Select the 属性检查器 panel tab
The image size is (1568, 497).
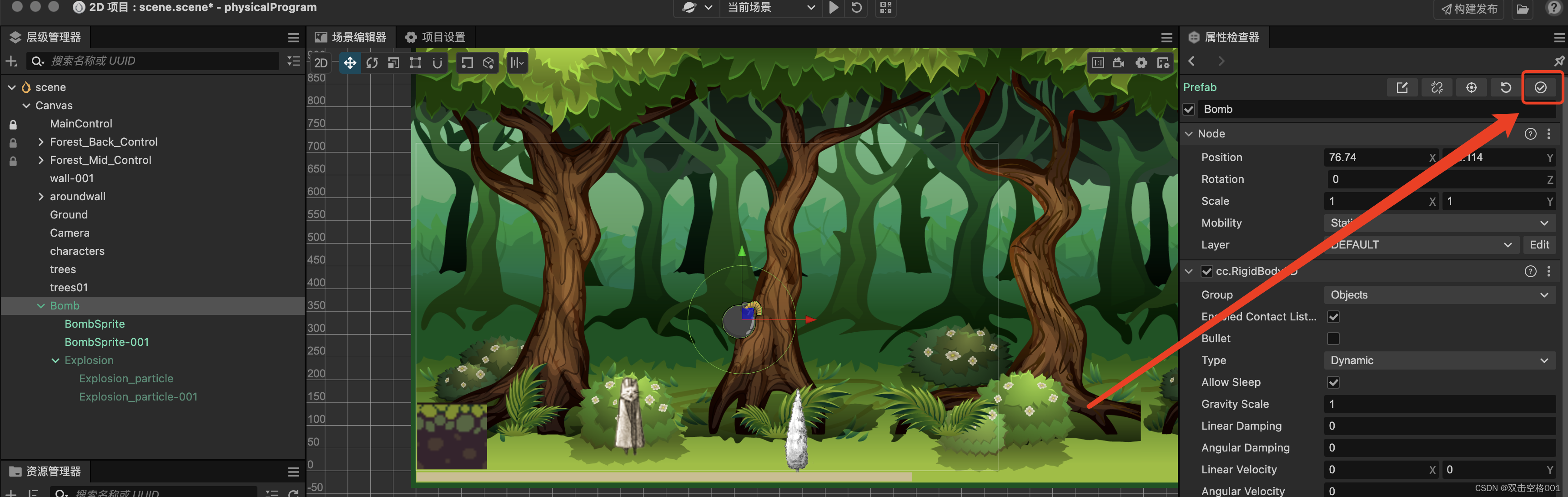1224,38
